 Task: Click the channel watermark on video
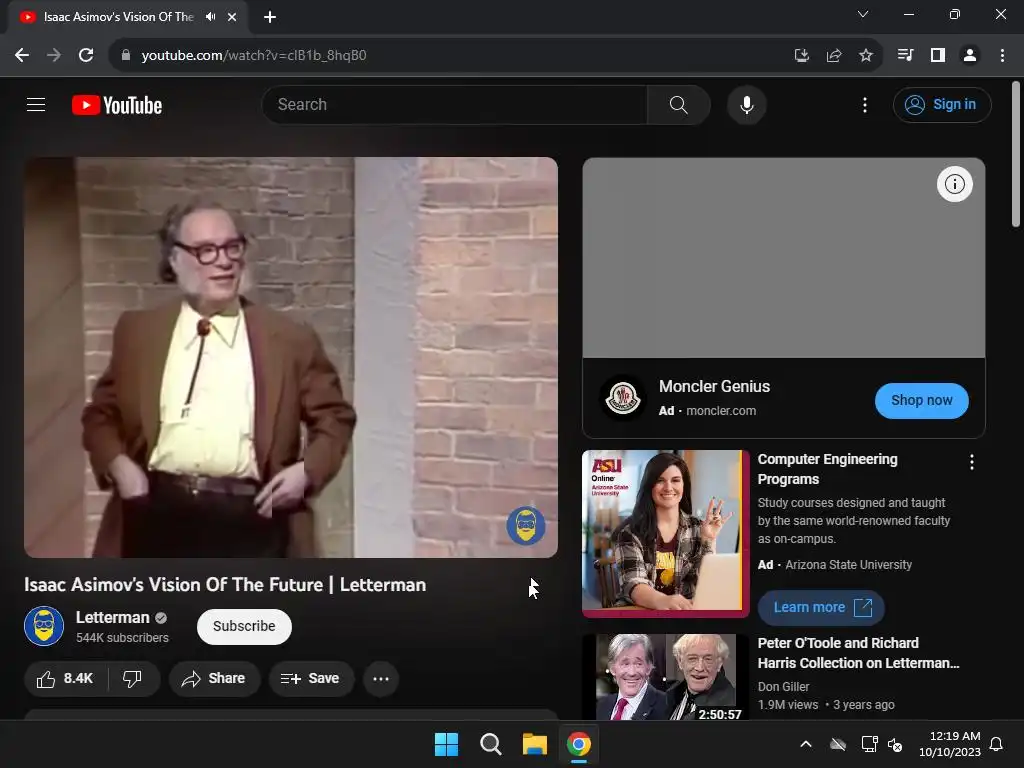pos(526,526)
